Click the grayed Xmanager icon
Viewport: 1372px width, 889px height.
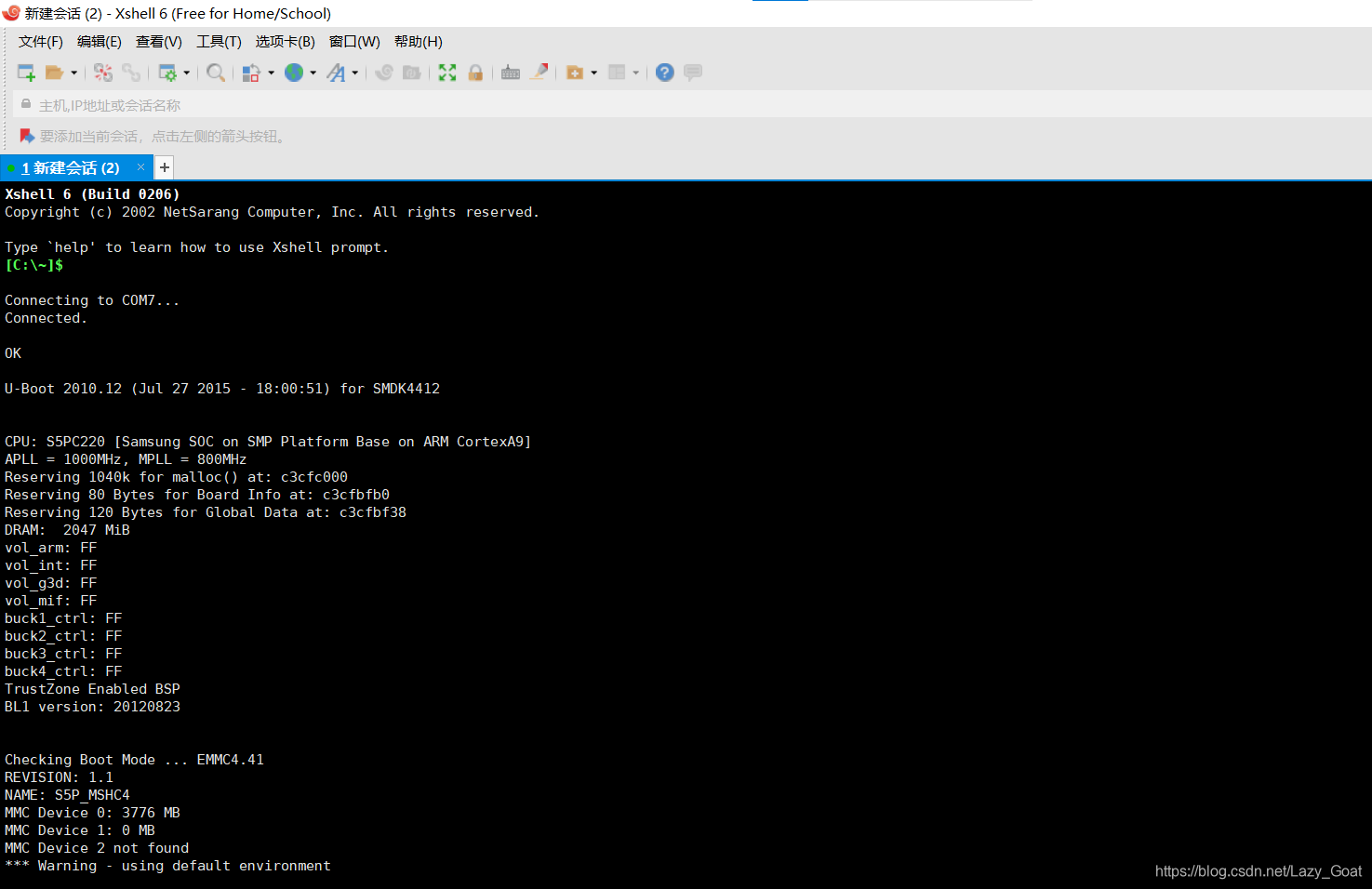pyautogui.click(x=411, y=73)
